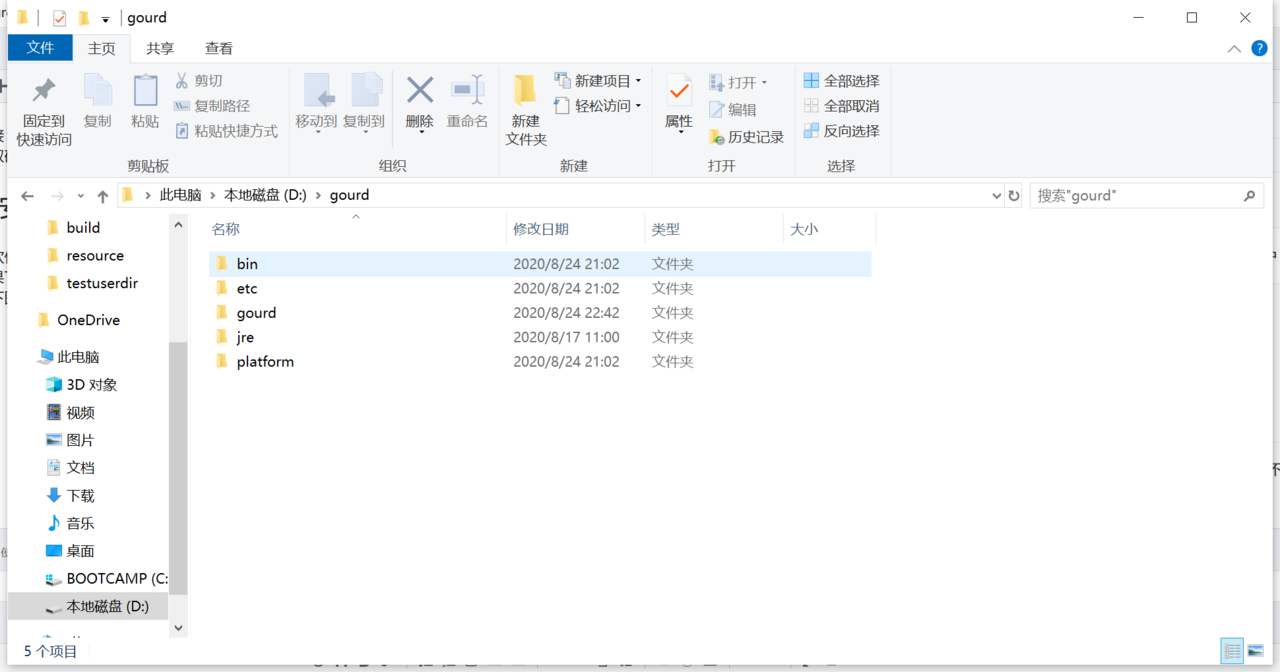Viewport: 1280px width, 672px height.
Task: Open the address bar history dropdown
Action: pos(996,196)
